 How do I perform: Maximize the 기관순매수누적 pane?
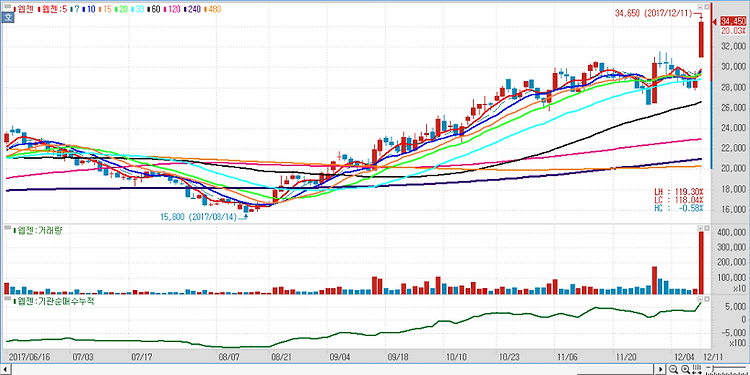click(x=706, y=299)
